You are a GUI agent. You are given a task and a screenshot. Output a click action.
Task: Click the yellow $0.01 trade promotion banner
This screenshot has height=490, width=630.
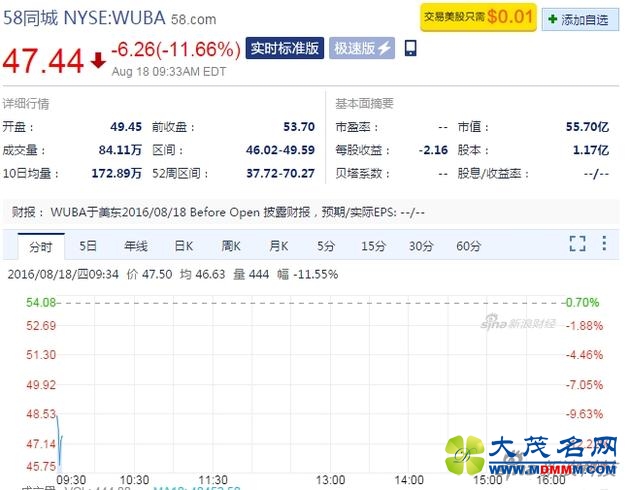[x=478, y=17]
